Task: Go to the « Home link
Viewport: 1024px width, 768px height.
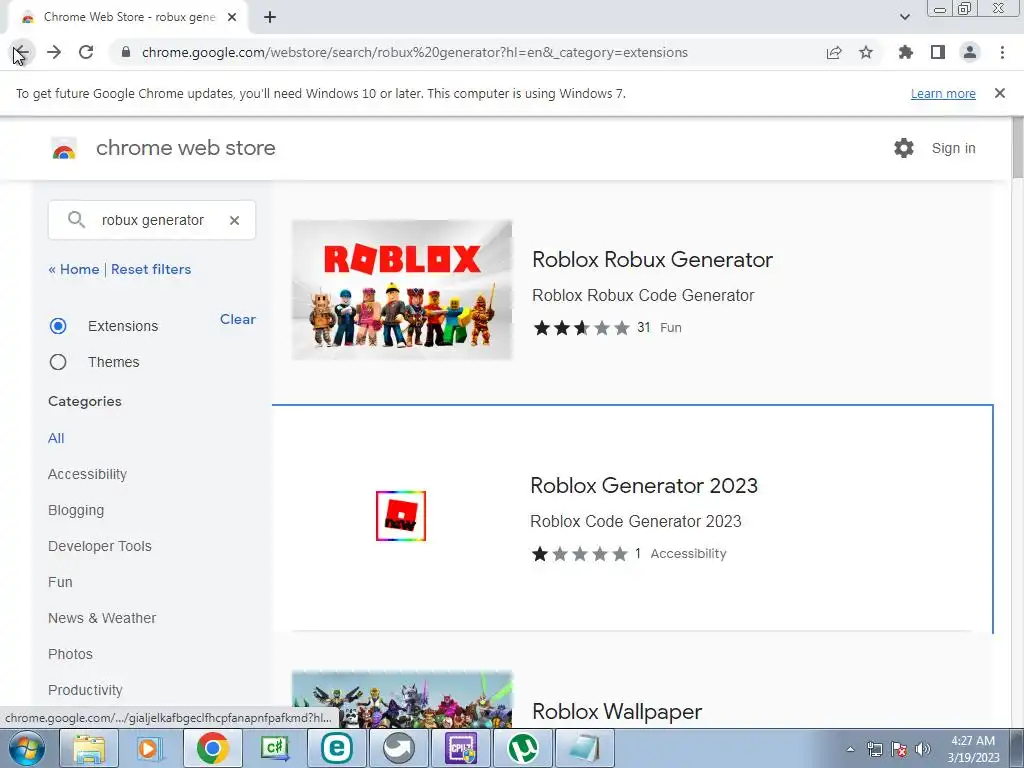Action: [x=74, y=269]
